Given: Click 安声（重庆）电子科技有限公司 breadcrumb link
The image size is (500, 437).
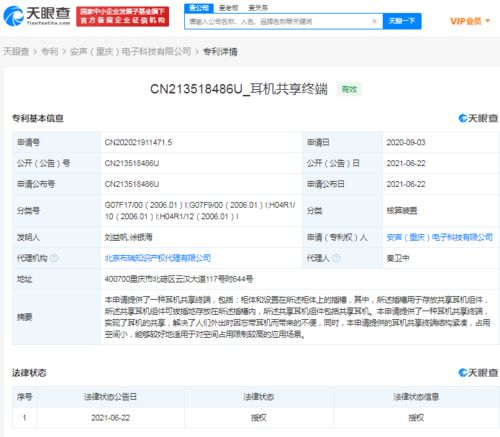Looking at the screenshot, I should pyautogui.click(x=130, y=52).
